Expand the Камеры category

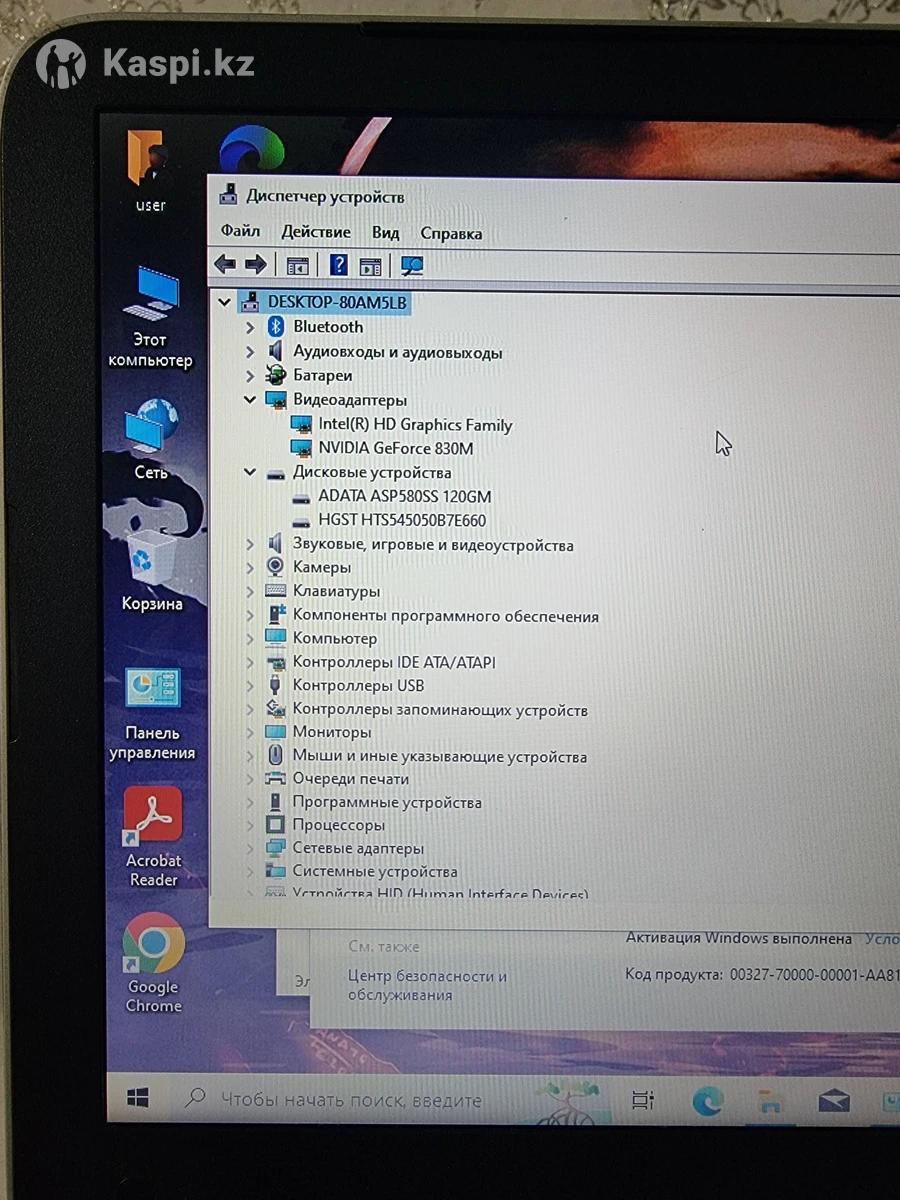coord(250,567)
